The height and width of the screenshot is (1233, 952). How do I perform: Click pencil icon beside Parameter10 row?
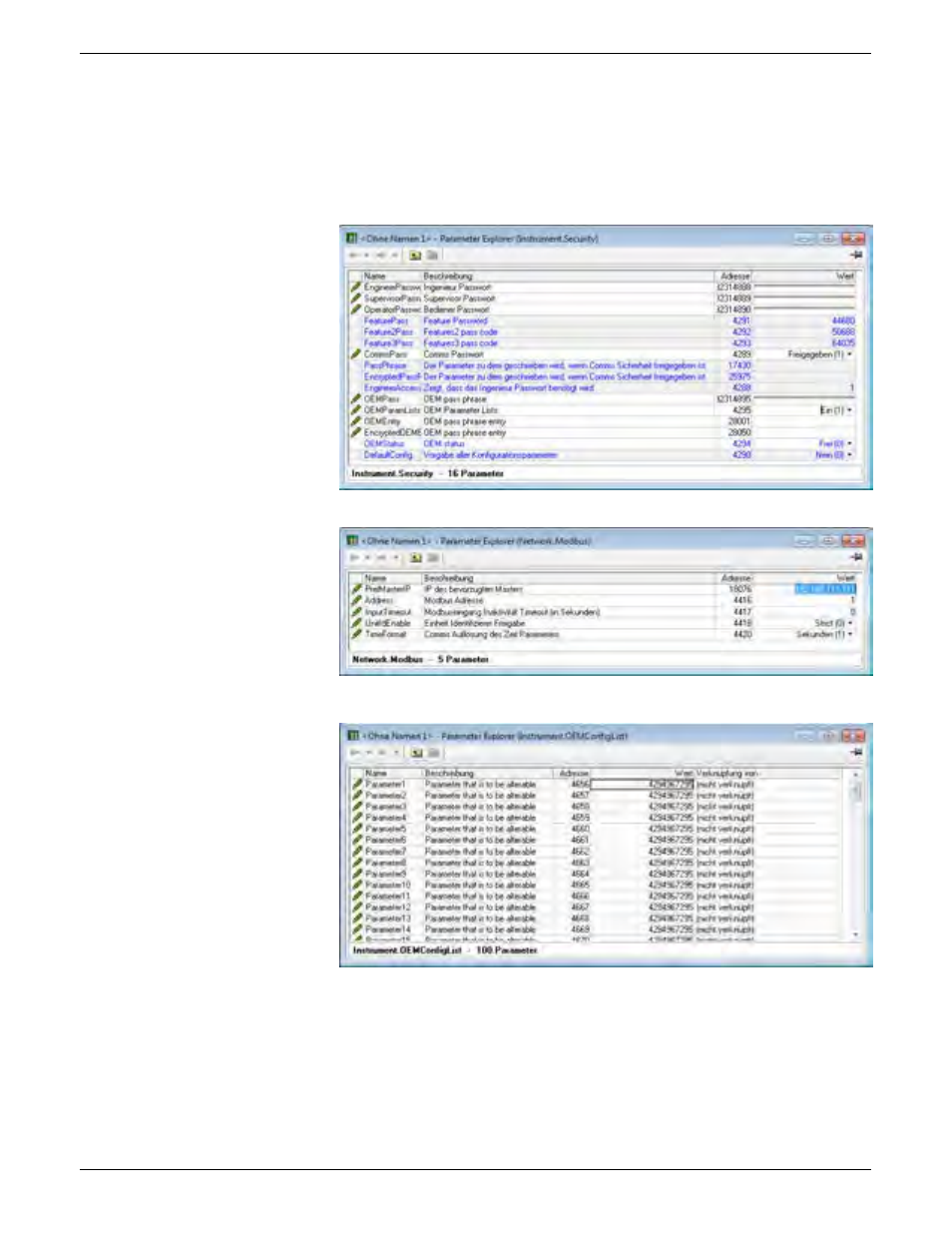[x=357, y=885]
